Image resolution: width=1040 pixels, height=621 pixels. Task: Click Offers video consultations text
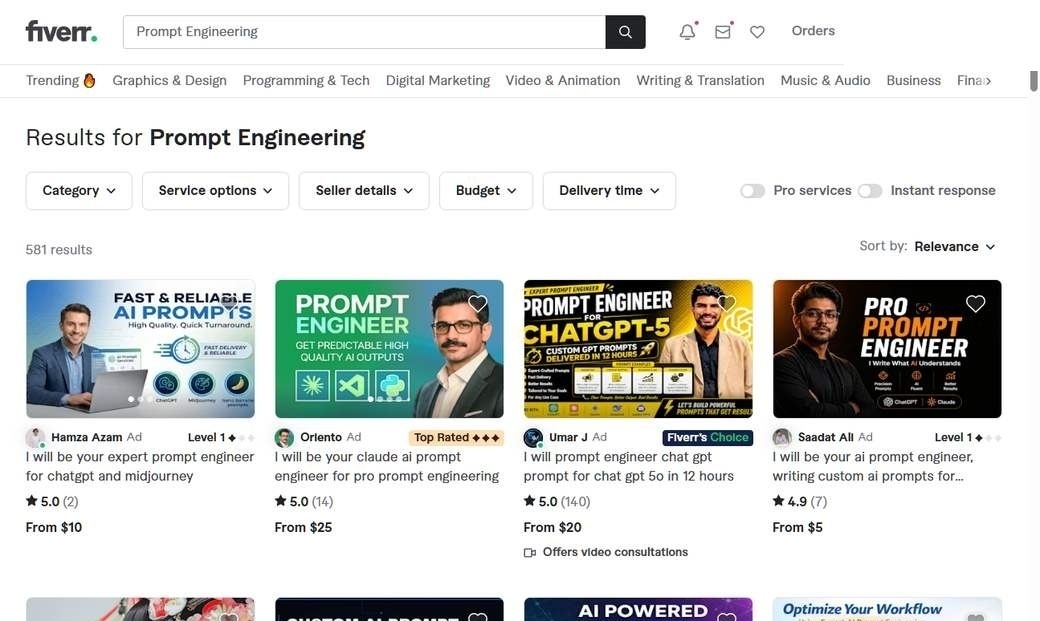point(616,552)
